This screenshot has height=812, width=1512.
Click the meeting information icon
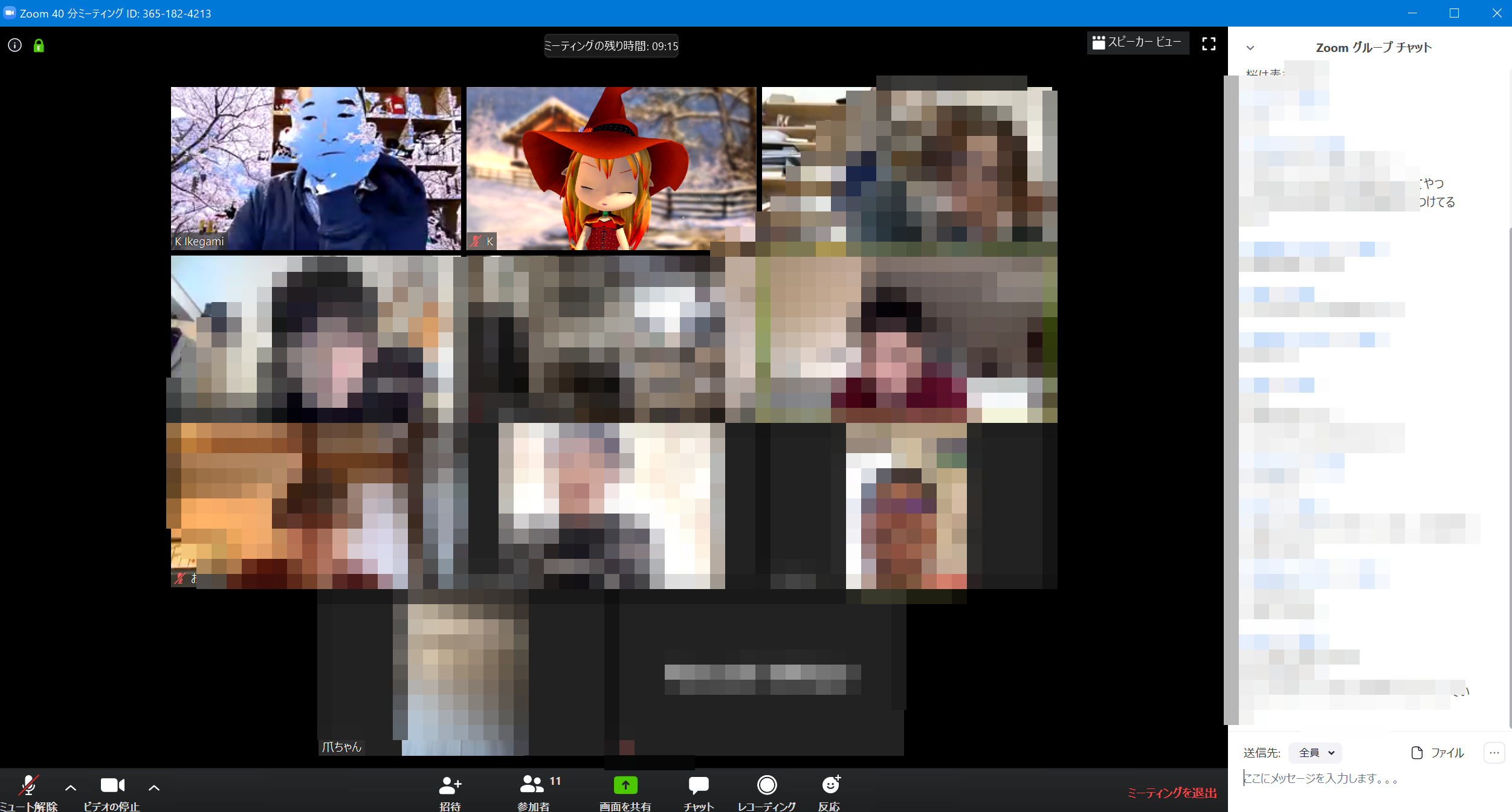pos(15,45)
